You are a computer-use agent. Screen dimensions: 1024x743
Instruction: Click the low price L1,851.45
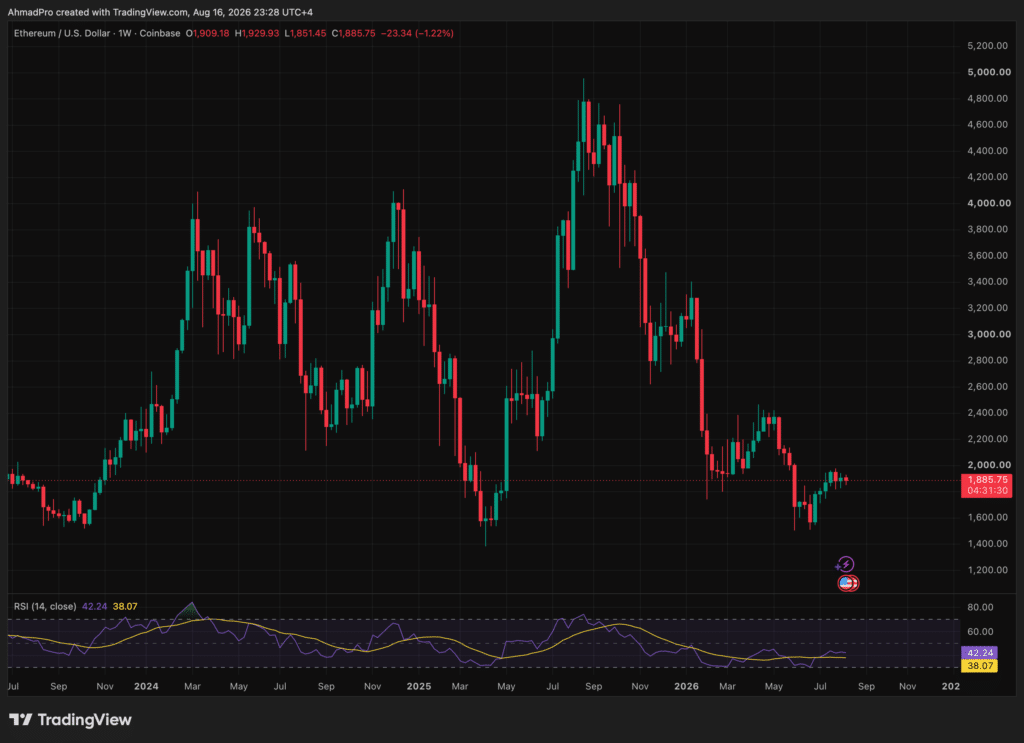[305, 33]
